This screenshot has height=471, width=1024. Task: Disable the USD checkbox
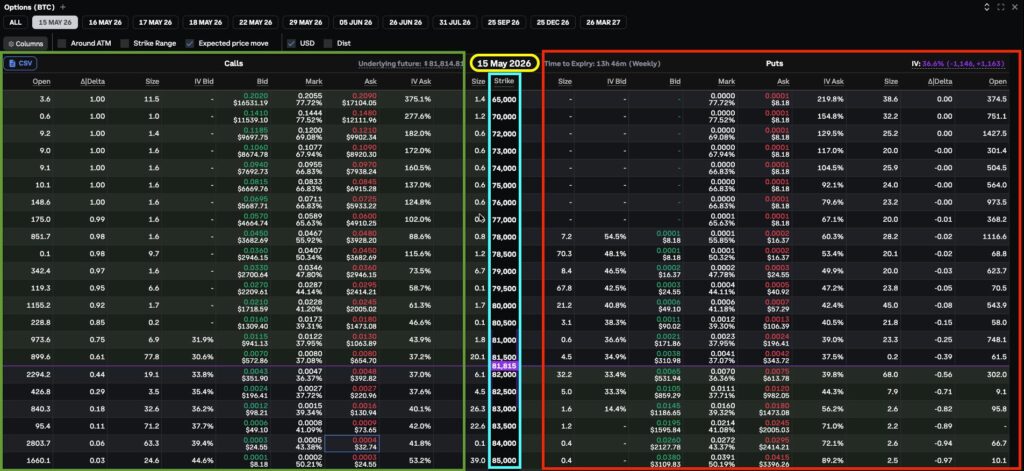291,43
